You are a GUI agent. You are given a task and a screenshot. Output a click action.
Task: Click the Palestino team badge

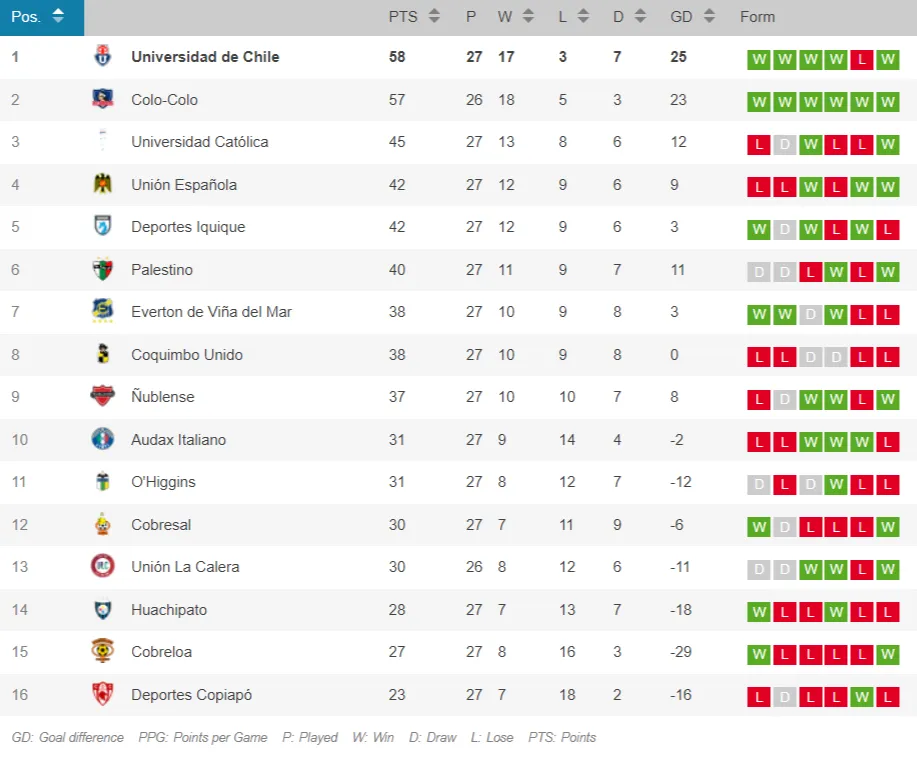point(102,269)
